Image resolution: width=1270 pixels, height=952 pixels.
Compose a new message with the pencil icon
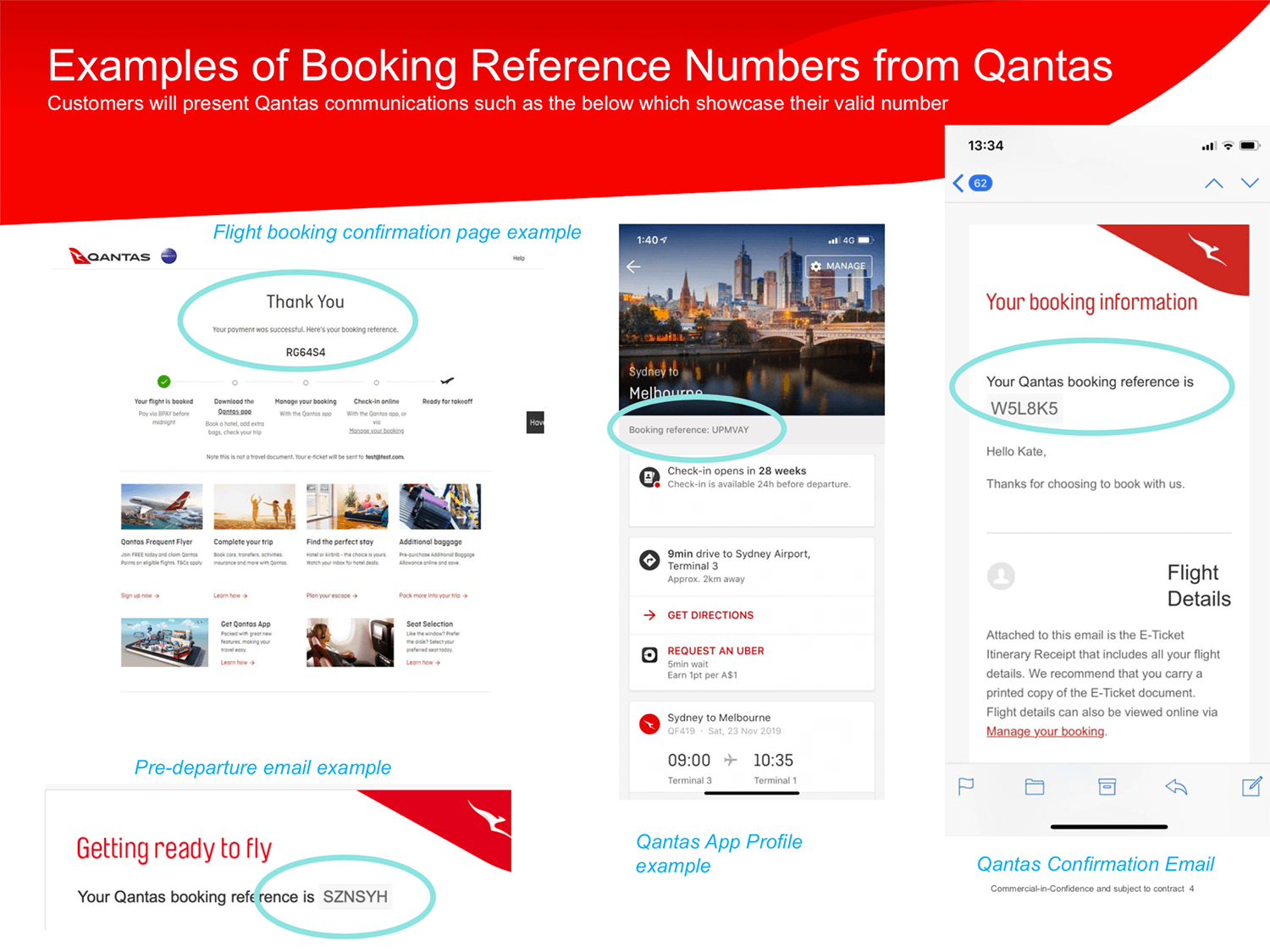pos(1251,786)
